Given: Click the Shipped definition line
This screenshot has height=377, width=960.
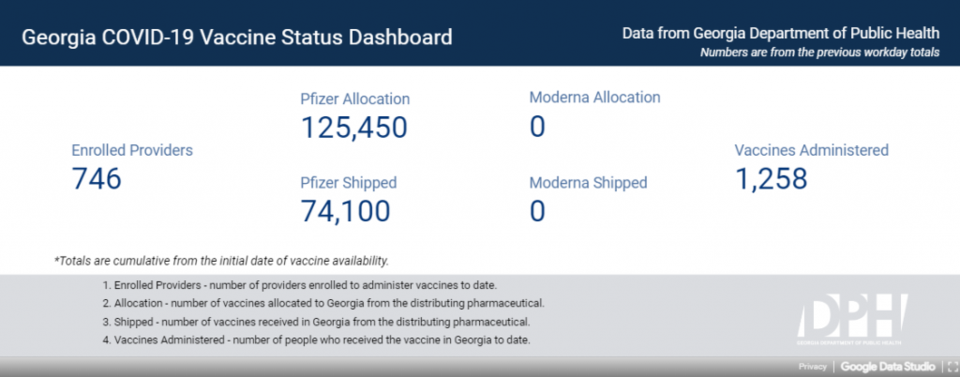Looking at the screenshot, I should coord(317,321).
